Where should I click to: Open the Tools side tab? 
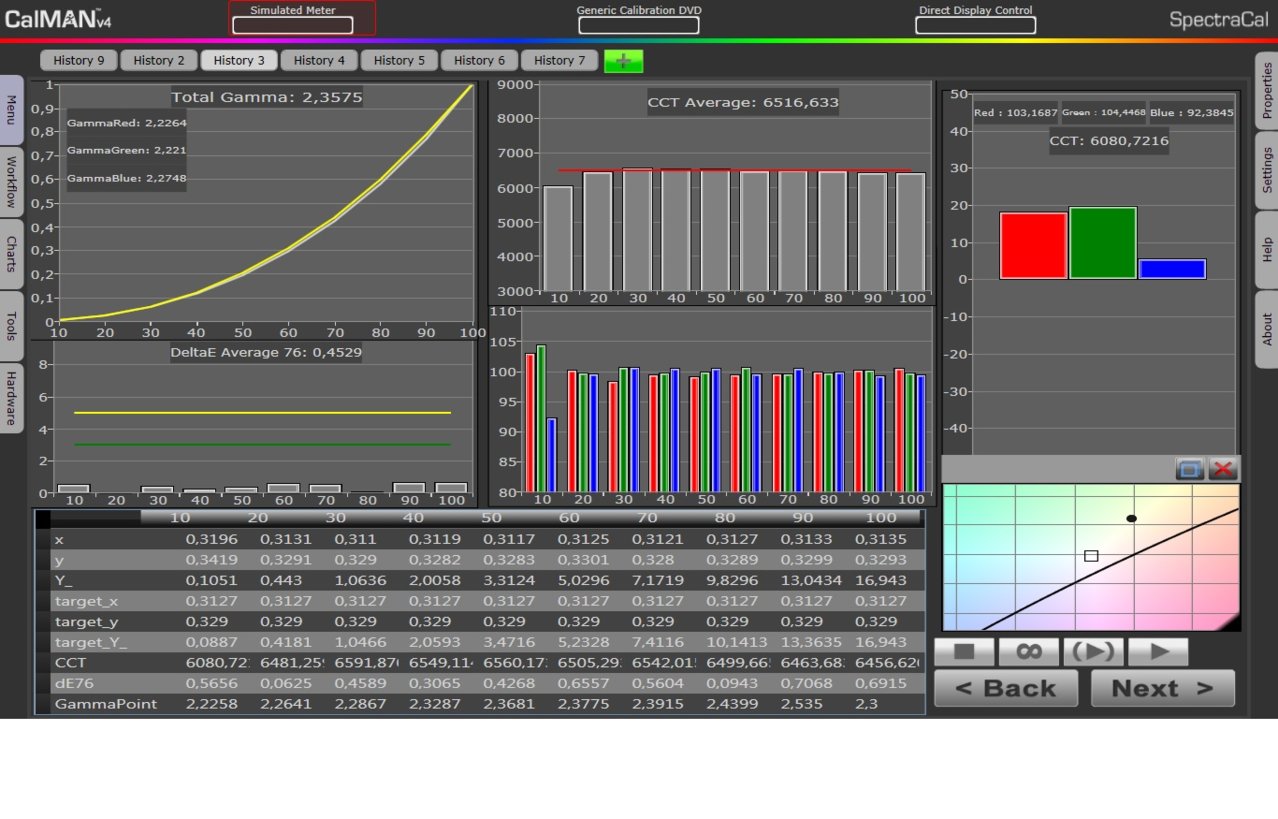pos(11,326)
